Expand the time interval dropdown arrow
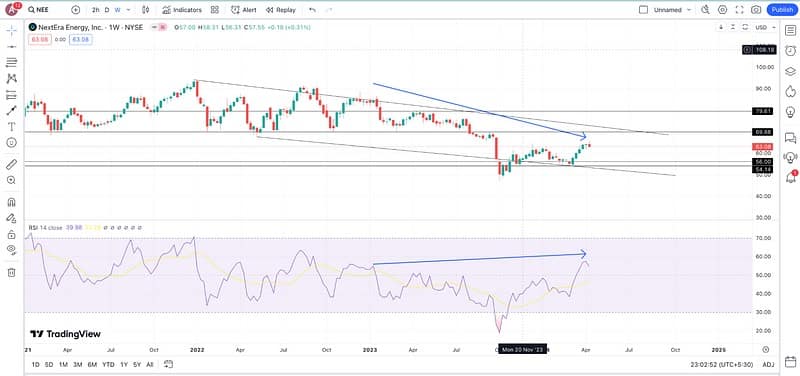This screenshot has width=800, height=376. [128, 10]
